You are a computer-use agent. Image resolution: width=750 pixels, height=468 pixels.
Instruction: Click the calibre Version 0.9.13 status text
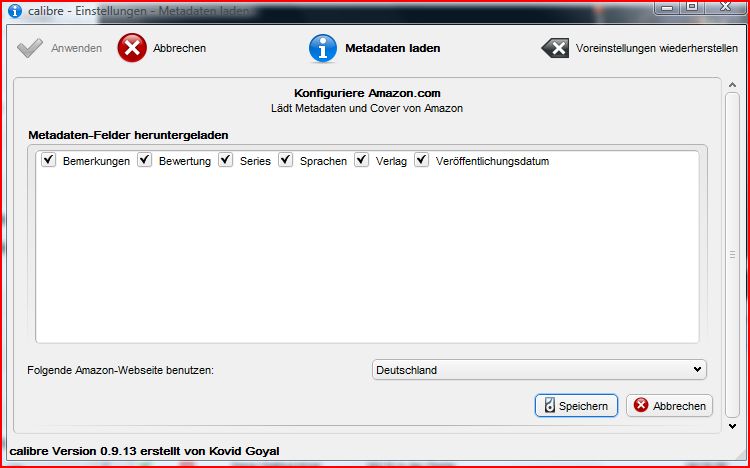[144, 451]
